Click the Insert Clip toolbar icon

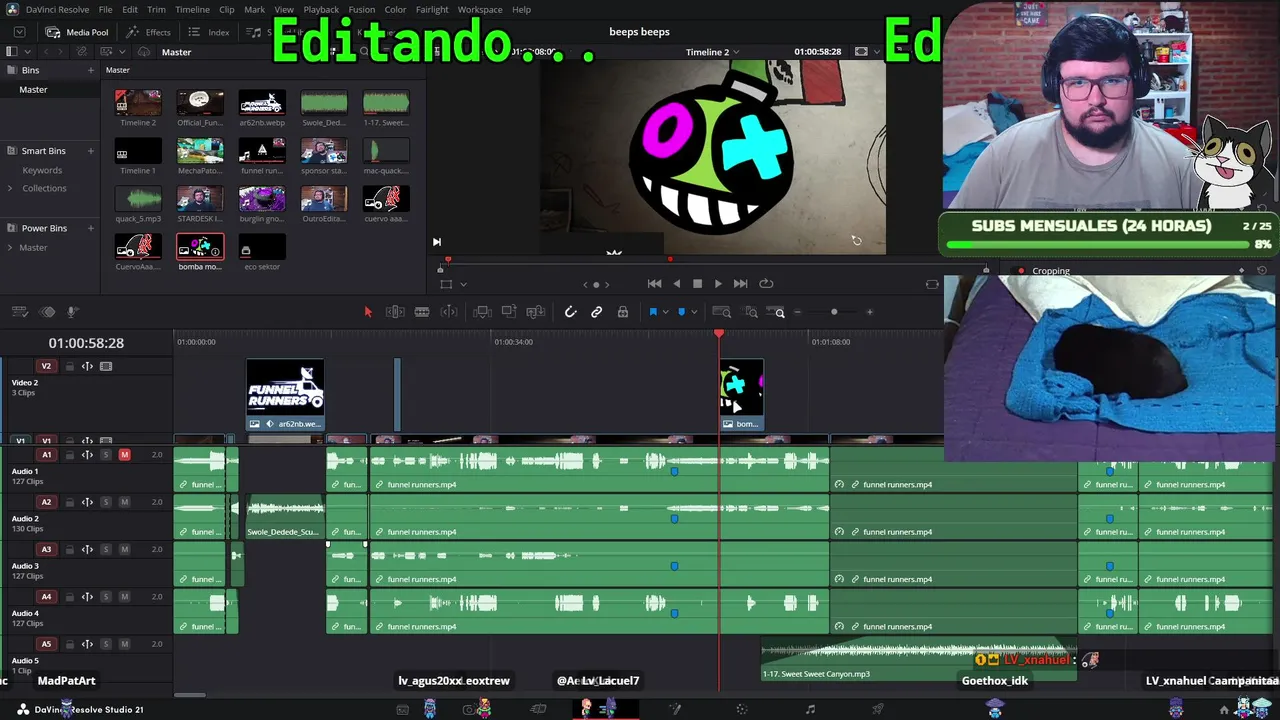482,312
